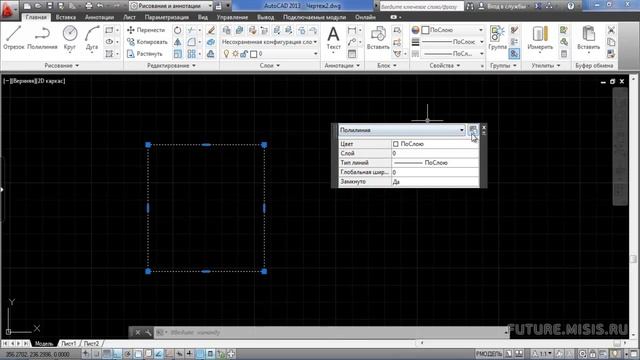Viewport: 640px width, 360px height.
Task: Expand the Утилиты panel
Action: [x=546, y=66]
